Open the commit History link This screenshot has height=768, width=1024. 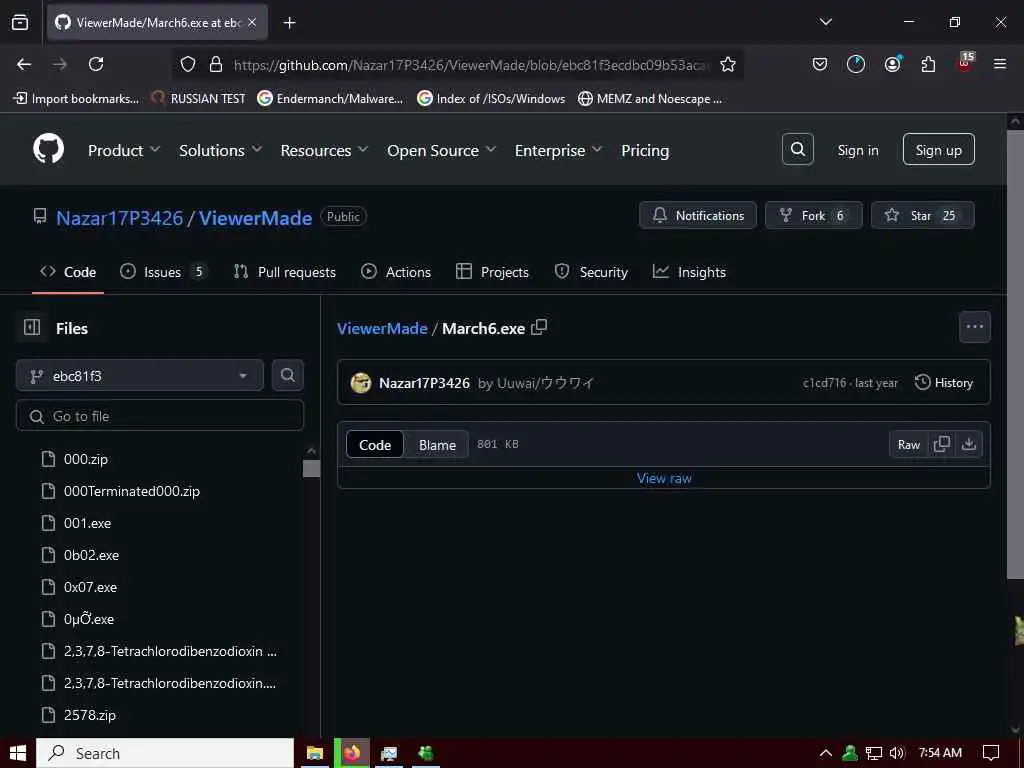point(944,383)
